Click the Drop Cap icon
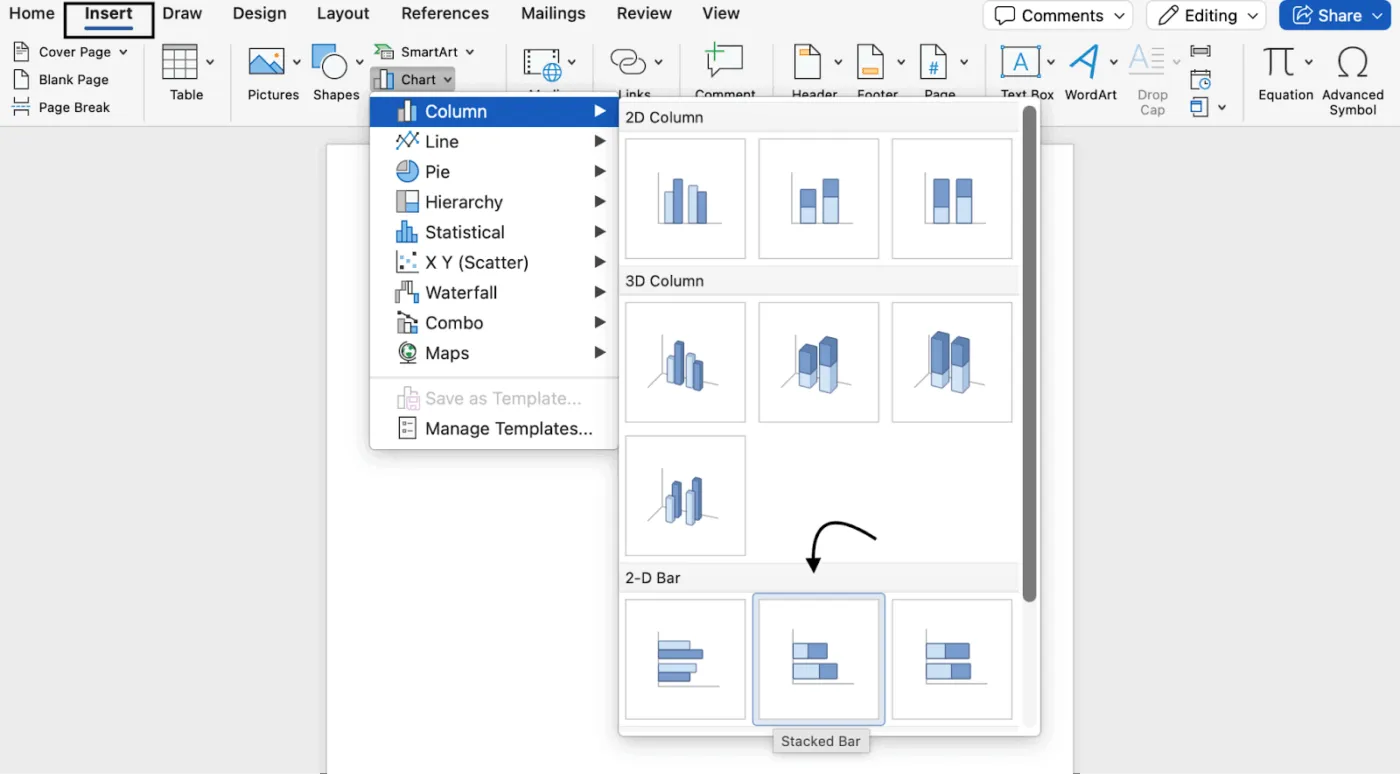 point(1147,60)
